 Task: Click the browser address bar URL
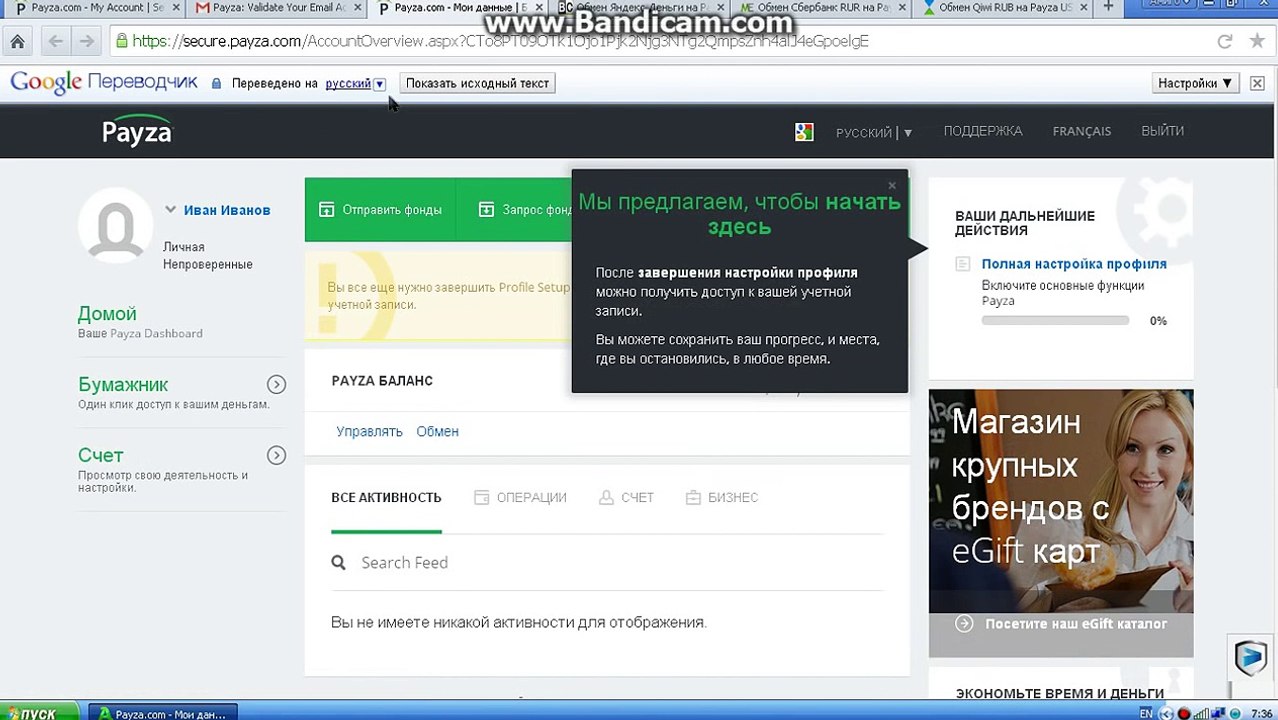coord(500,42)
